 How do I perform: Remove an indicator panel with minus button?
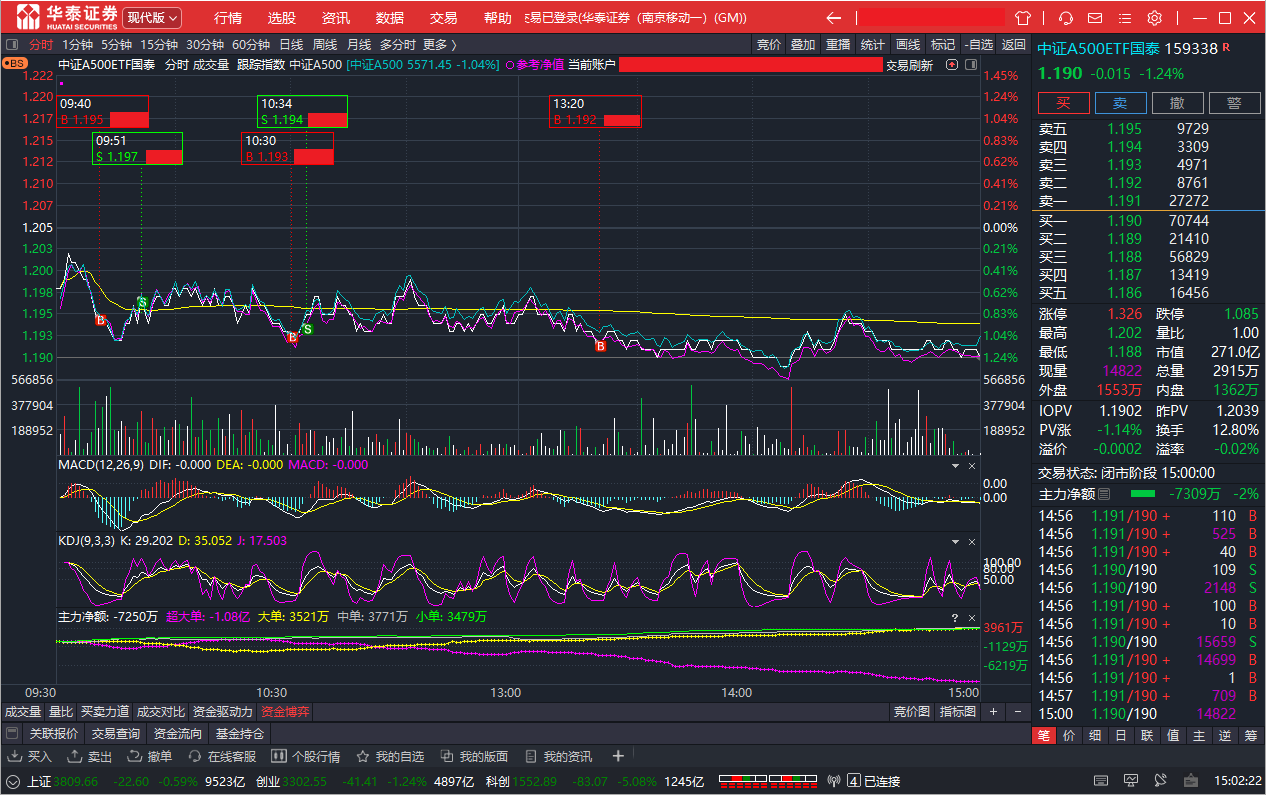pos(1017,712)
